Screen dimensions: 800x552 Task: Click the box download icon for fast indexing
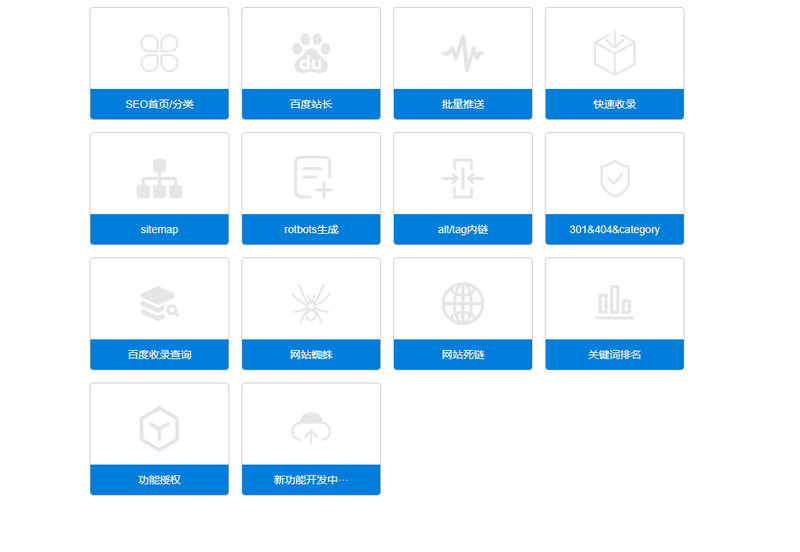pos(614,53)
